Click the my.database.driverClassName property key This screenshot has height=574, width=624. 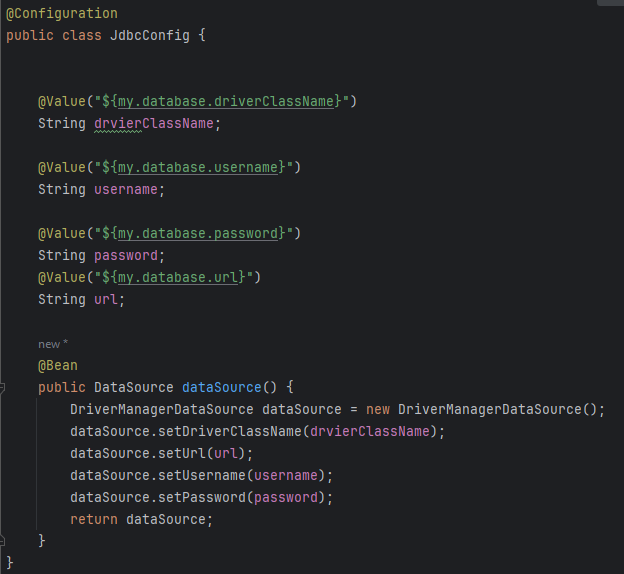[x=226, y=102]
